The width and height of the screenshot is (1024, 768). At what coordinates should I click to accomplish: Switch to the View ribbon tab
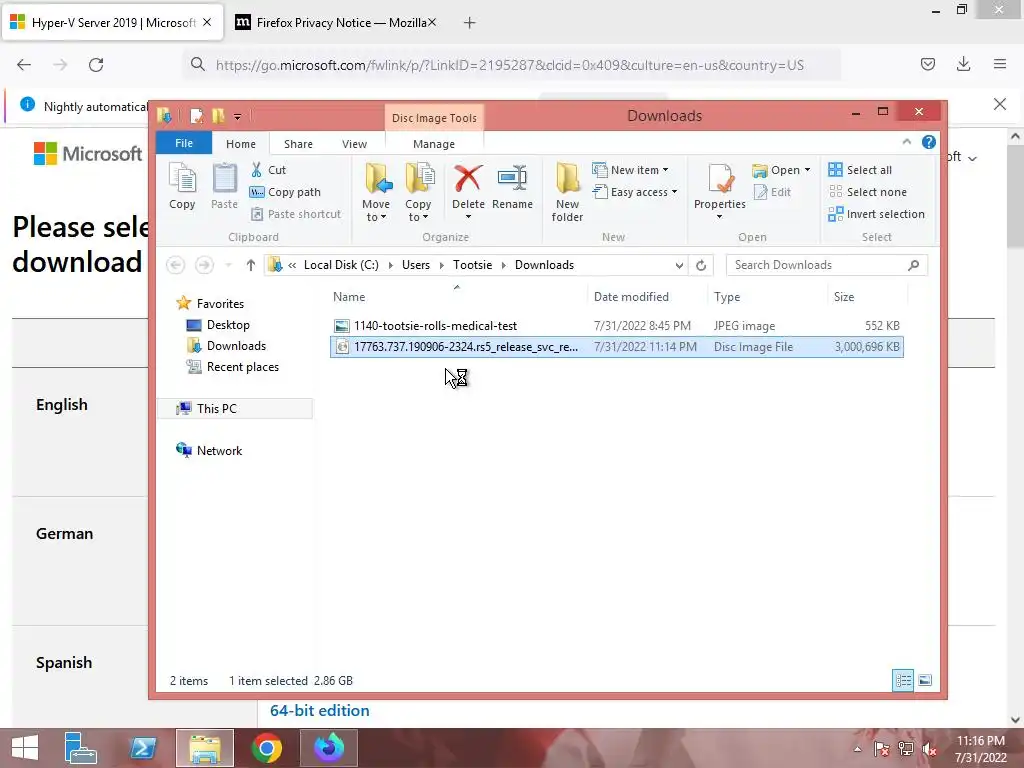354,144
